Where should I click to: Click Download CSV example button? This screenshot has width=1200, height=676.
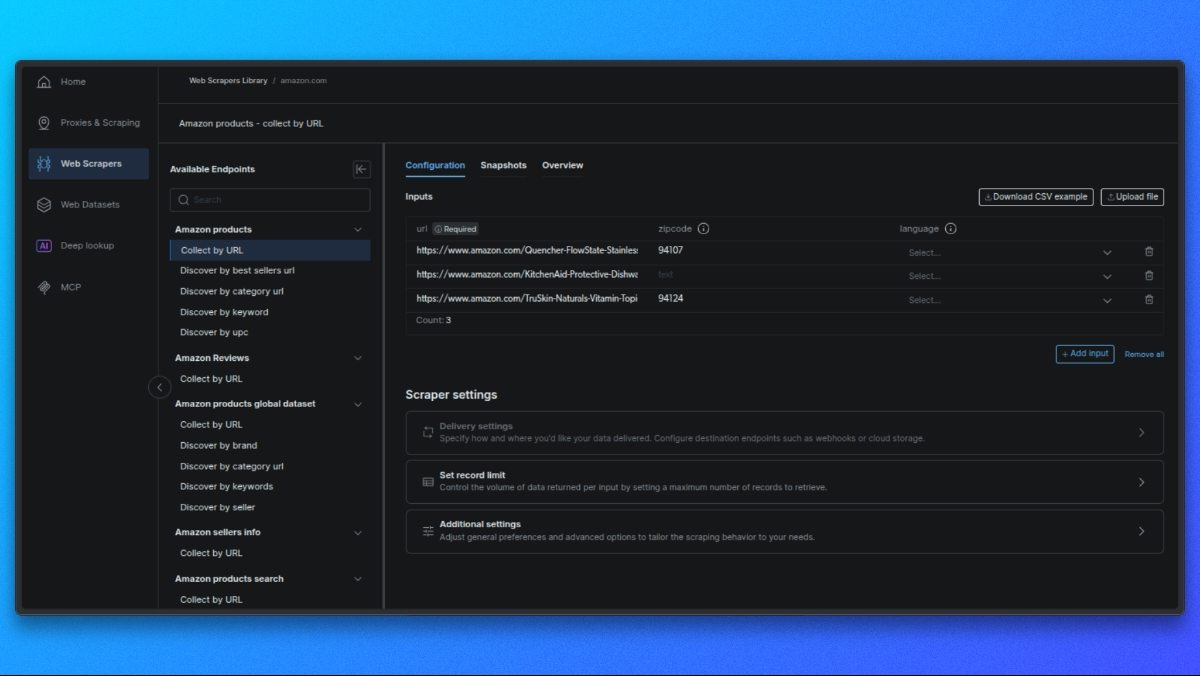pyautogui.click(x=1035, y=197)
